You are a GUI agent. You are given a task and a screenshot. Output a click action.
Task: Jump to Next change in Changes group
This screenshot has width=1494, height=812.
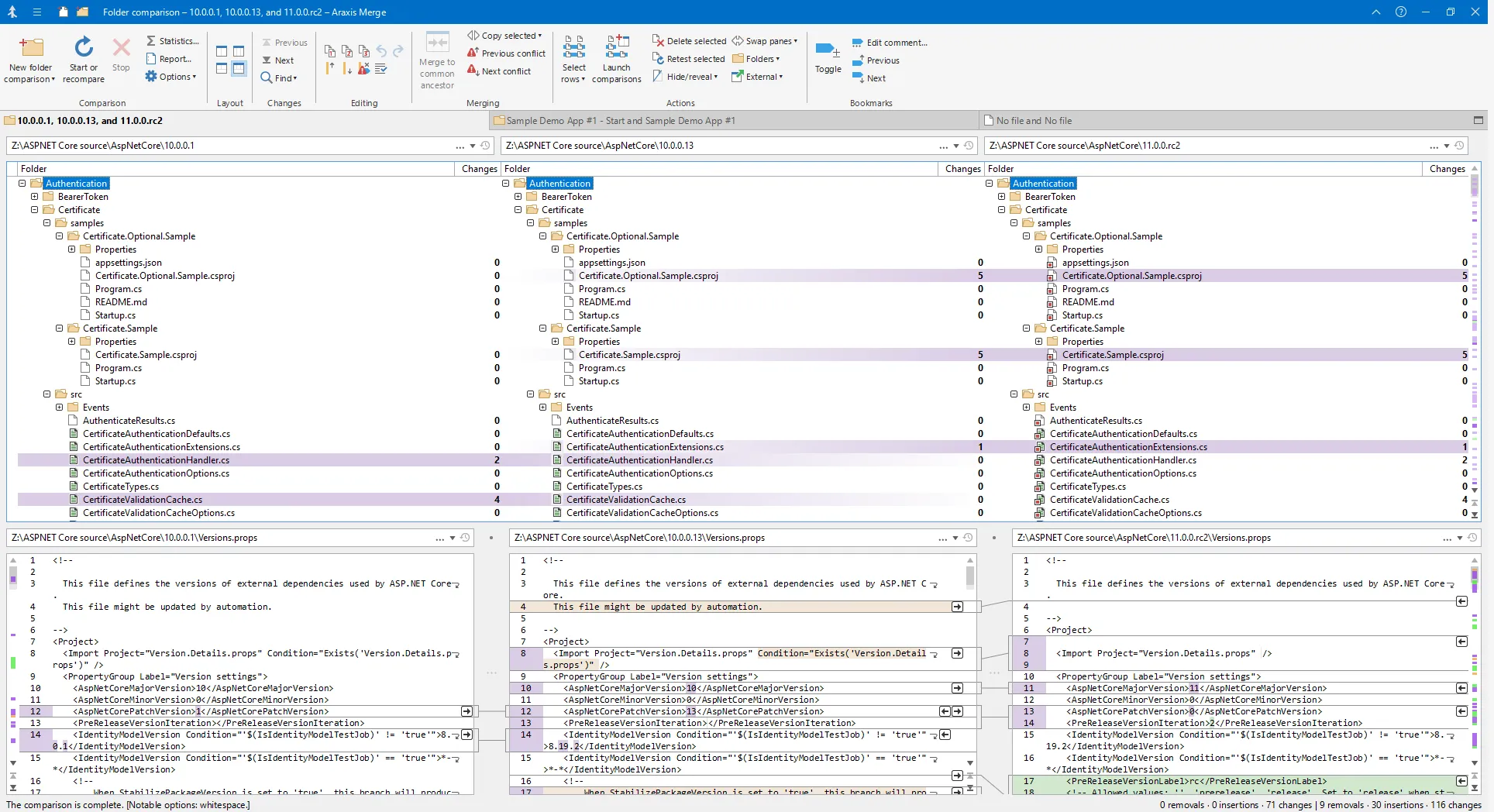pyautogui.click(x=278, y=60)
